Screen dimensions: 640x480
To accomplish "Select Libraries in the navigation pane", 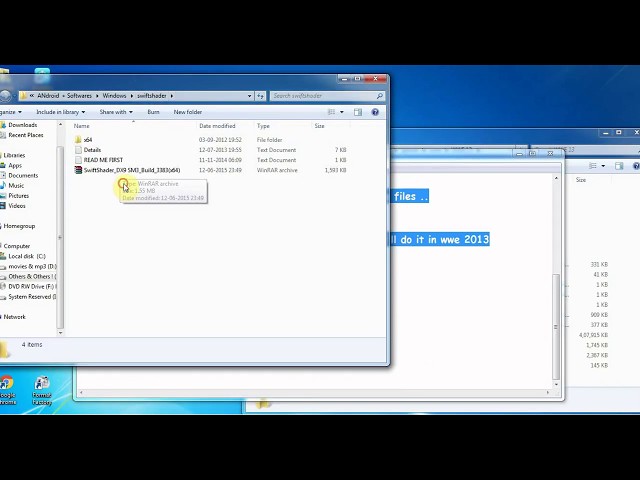I will [14, 155].
